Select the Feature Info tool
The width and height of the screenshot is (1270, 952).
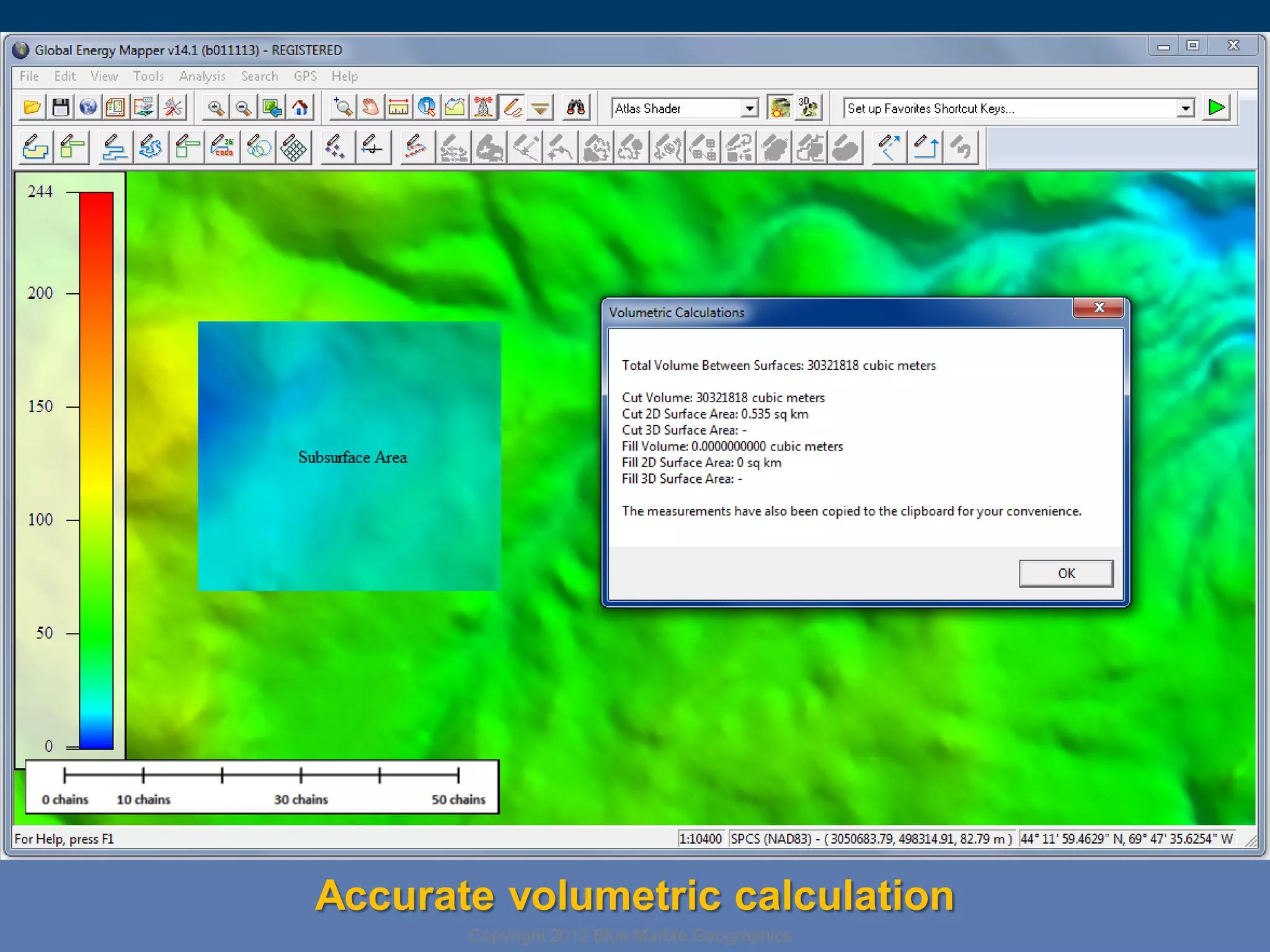[427, 108]
